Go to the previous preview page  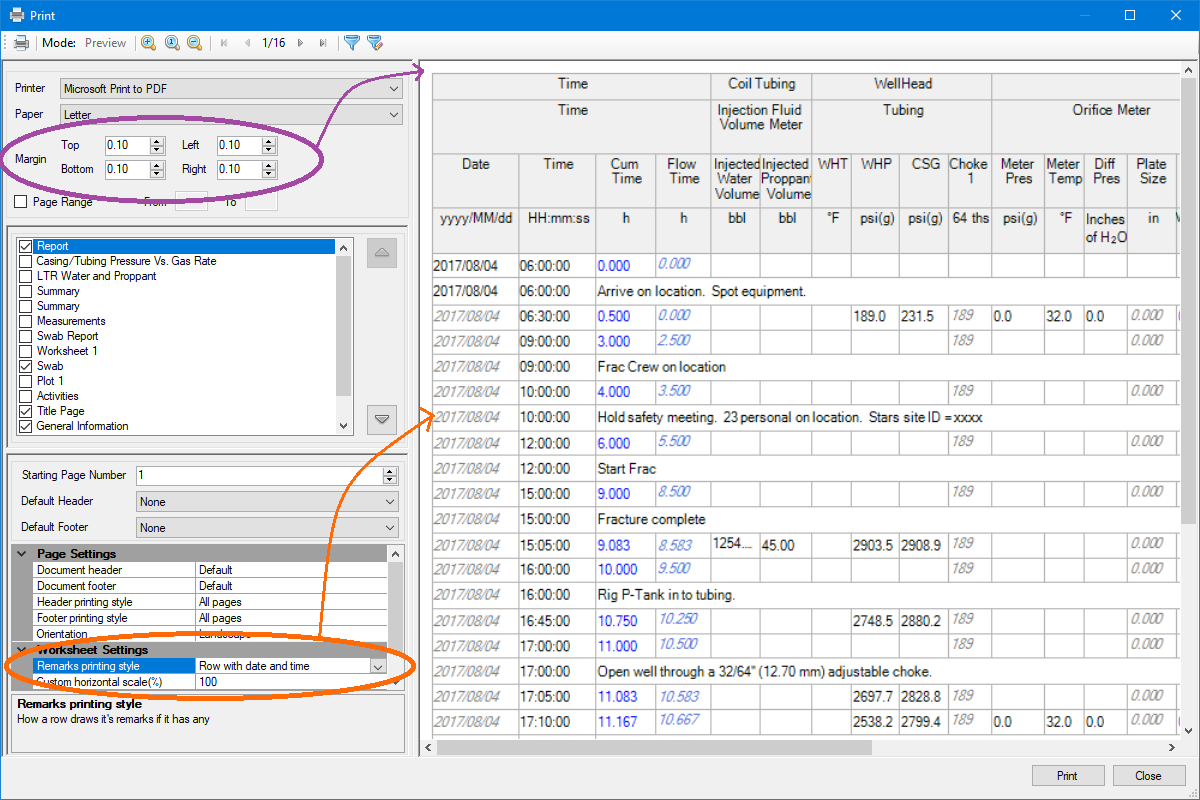point(247,43)
